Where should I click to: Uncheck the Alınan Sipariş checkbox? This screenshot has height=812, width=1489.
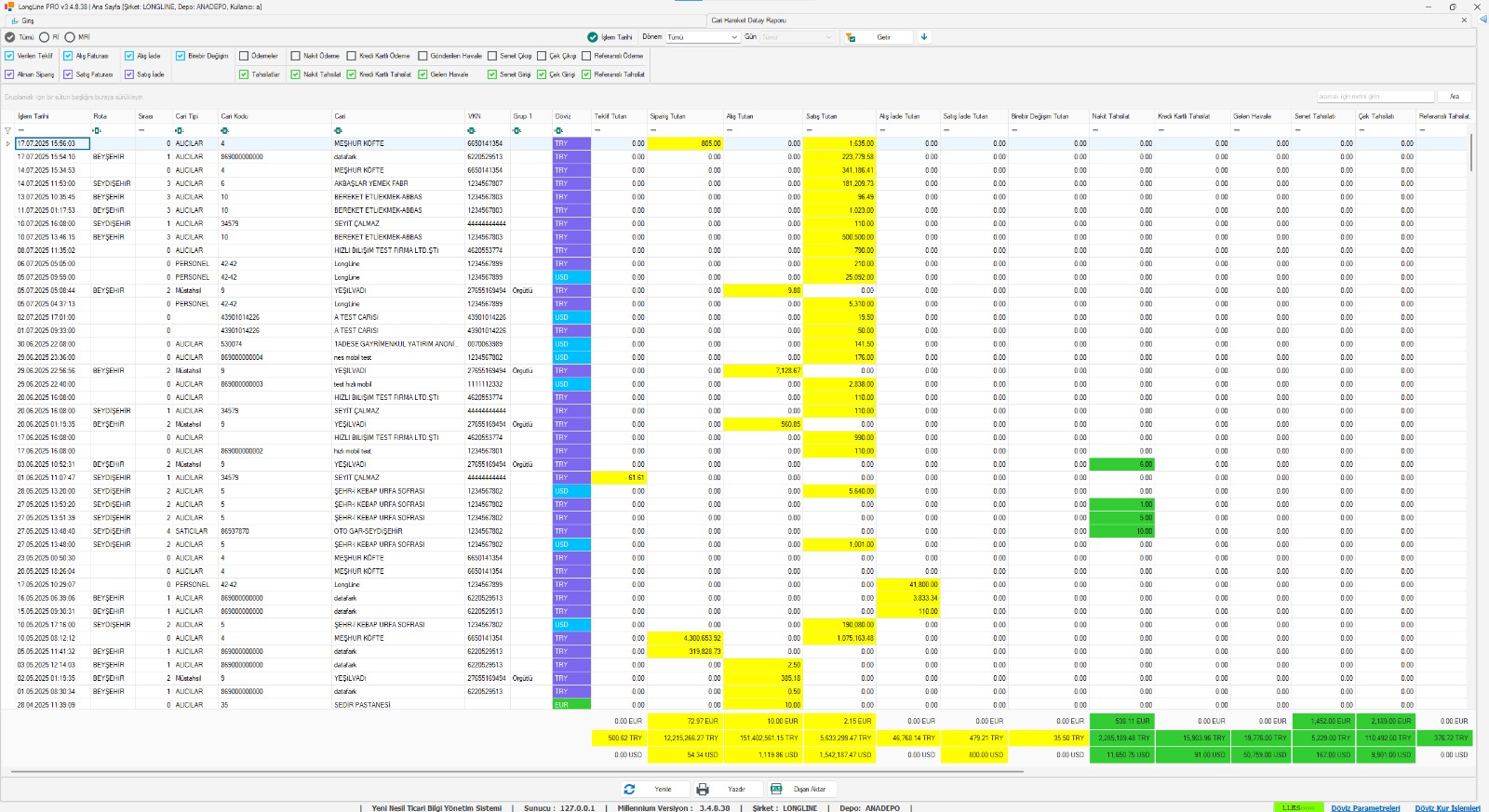pos(9,74)
